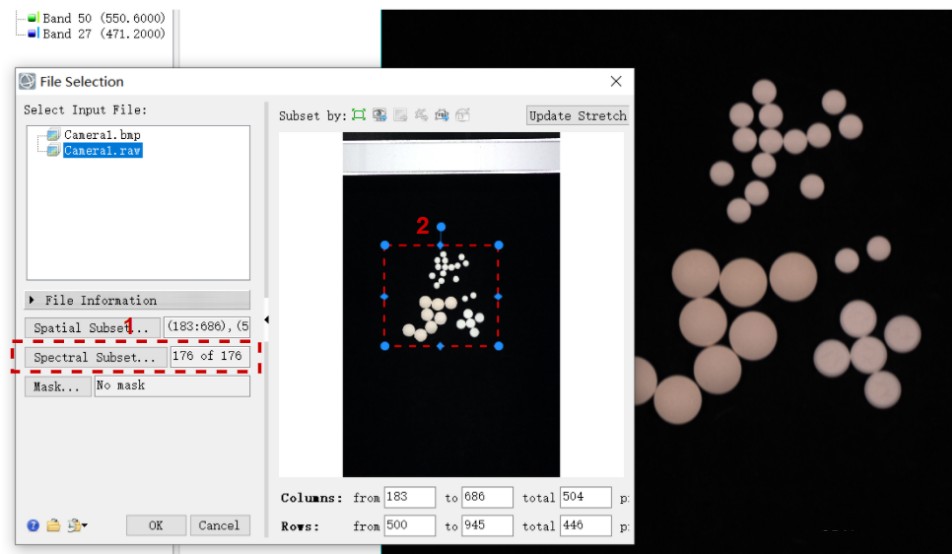Collapse the side panel with the black arrow
Screen dimensions: 952x554
(x=267, y=320)
